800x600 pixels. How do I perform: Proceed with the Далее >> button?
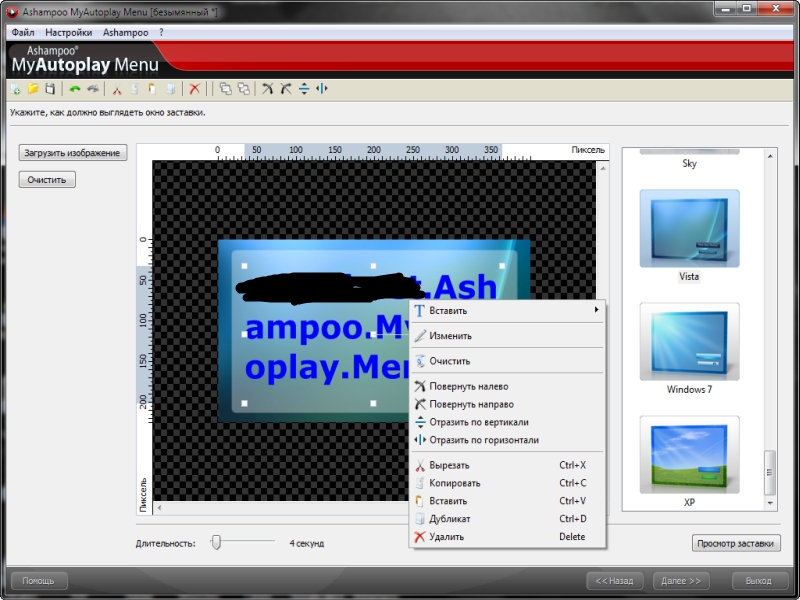[681, 581]
